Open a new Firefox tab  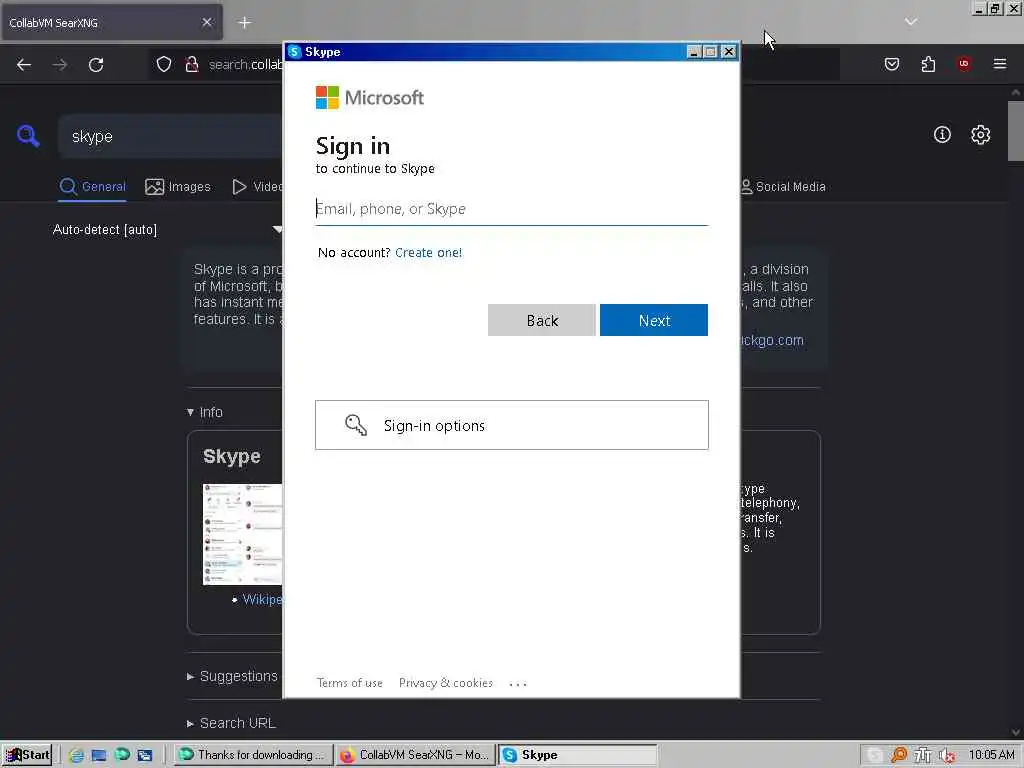coord(245,23)
